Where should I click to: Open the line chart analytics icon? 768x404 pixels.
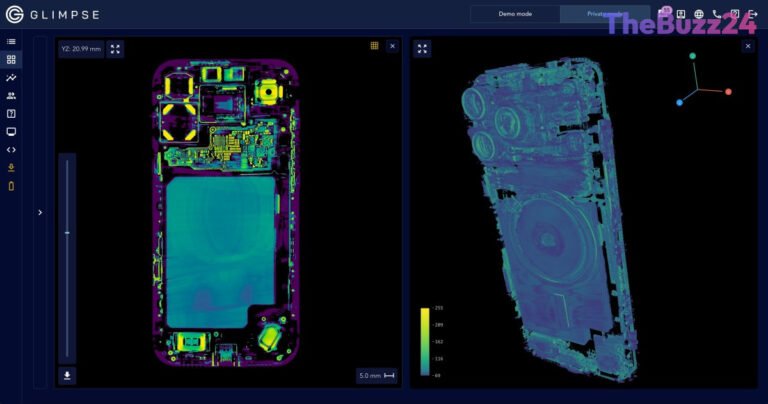click(11, 78)
